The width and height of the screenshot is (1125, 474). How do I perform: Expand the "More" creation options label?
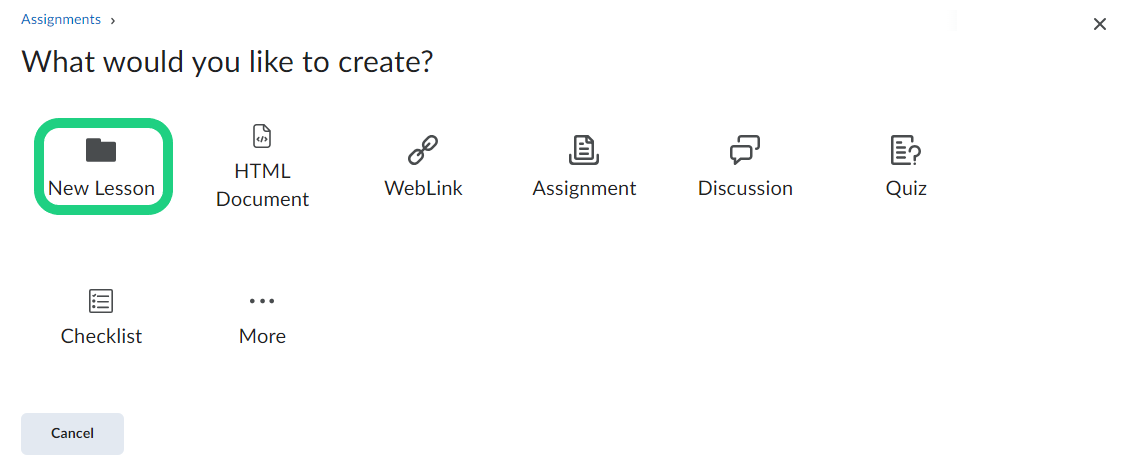pyautogui.click(x=262, y=336)
